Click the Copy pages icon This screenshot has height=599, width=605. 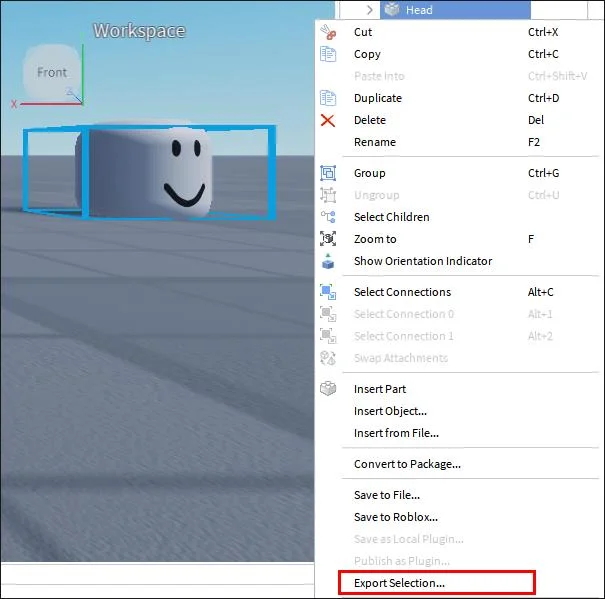[328, 54]
